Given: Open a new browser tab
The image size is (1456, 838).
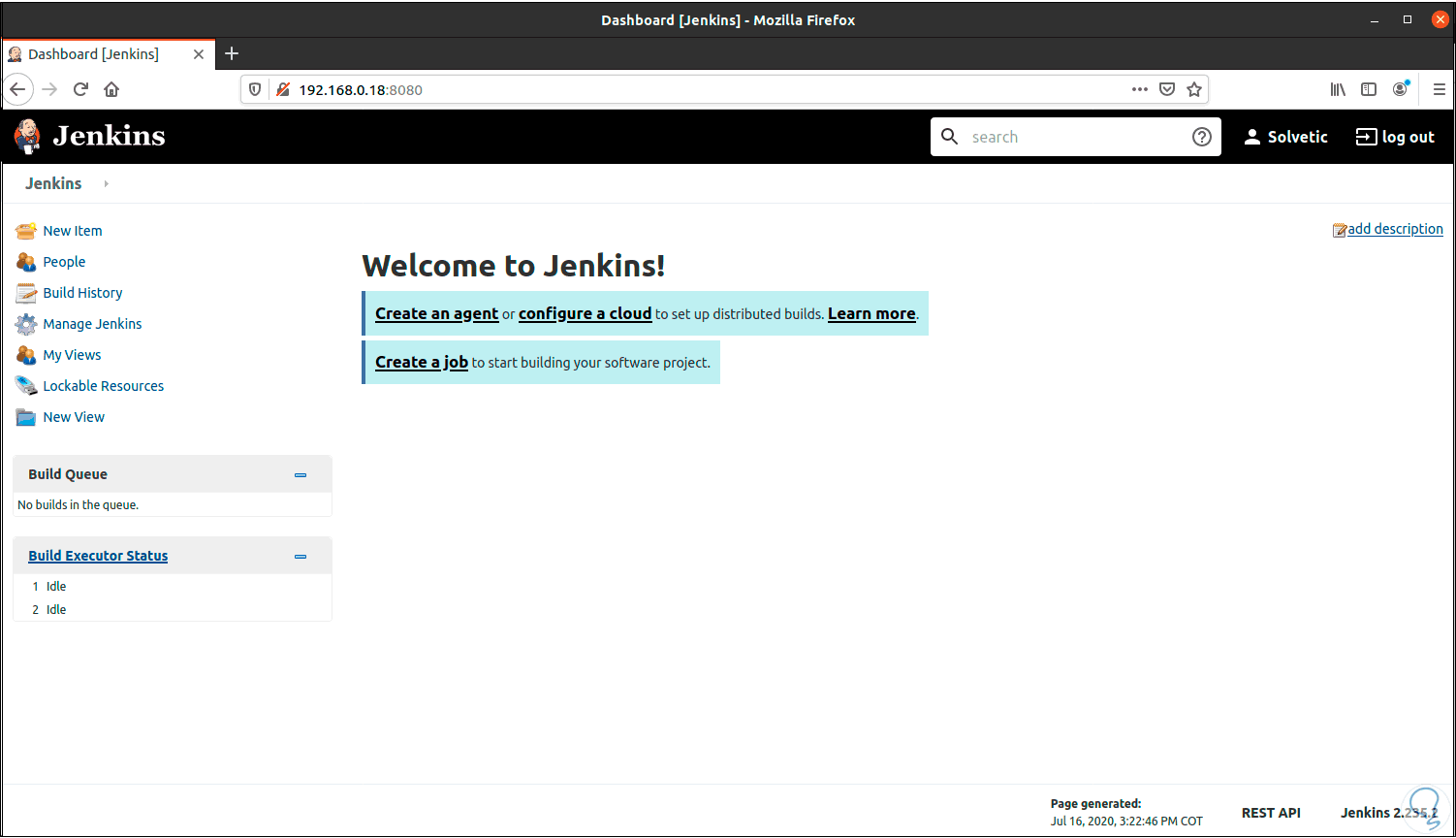Looking at the screenshot, I should coord(232,54).
